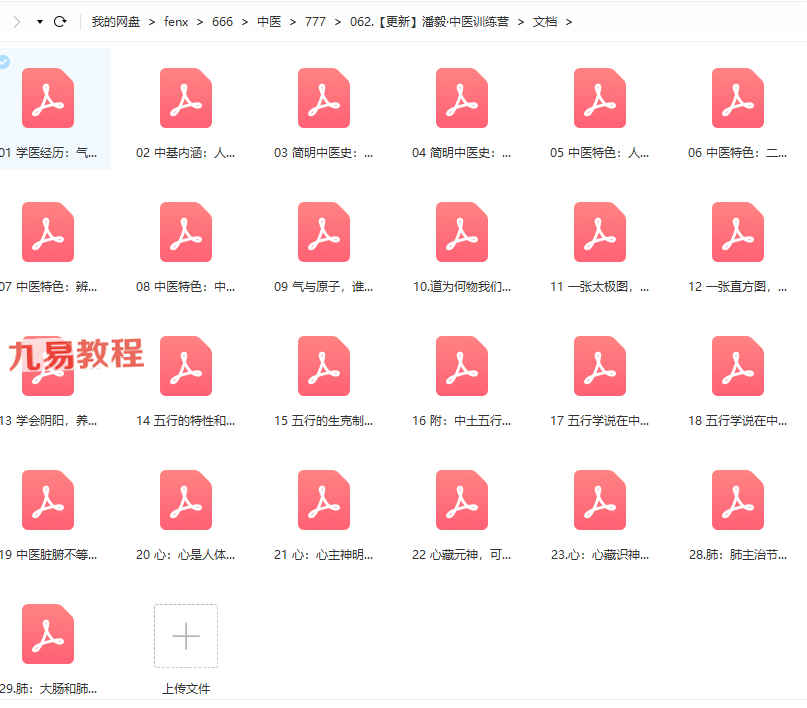Image resolution: width=807 pixels, height=708 pixels.
Task: Open PDF icon for 05 中医特色
Action: pos(600,98)
